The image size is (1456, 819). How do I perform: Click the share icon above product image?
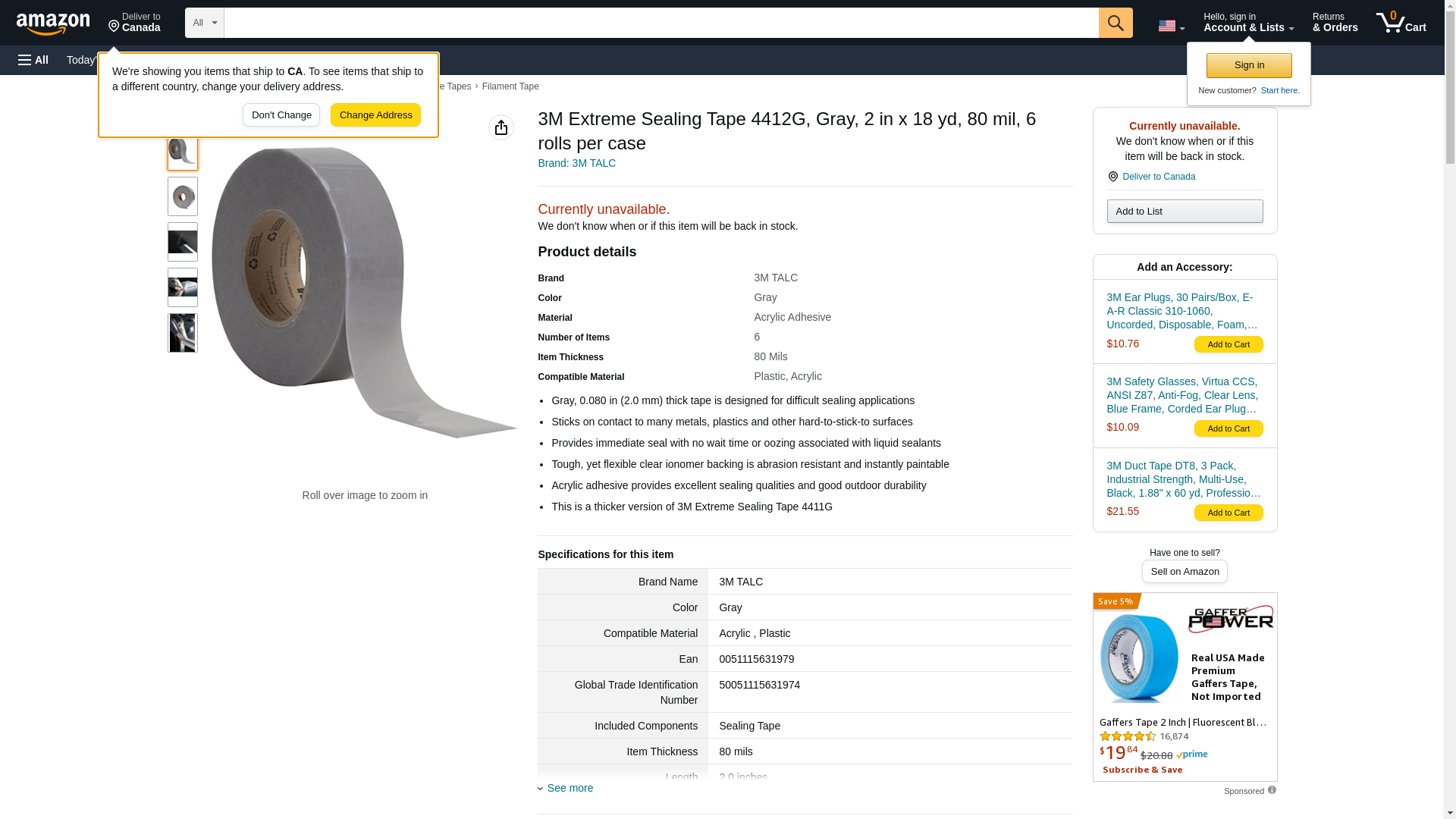click(x=501, y=127)
